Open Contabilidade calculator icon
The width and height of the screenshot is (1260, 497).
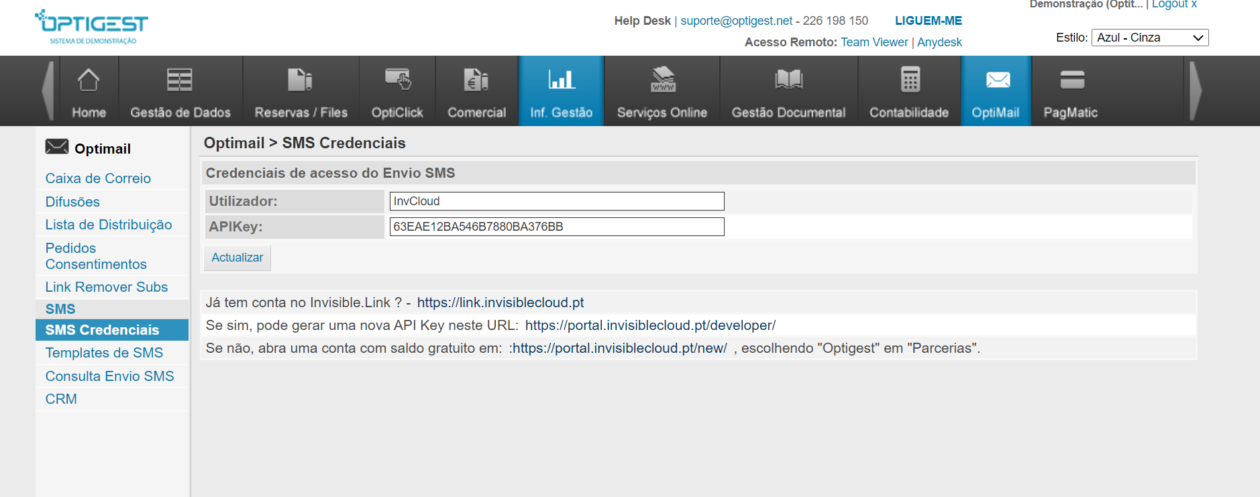909,80
